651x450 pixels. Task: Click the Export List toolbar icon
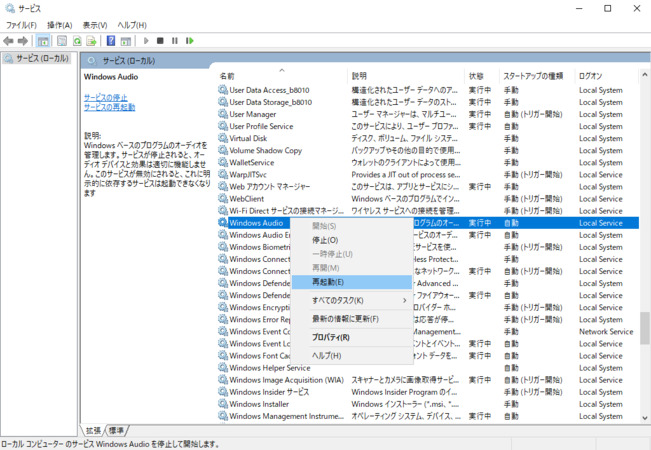coord(91,41)
